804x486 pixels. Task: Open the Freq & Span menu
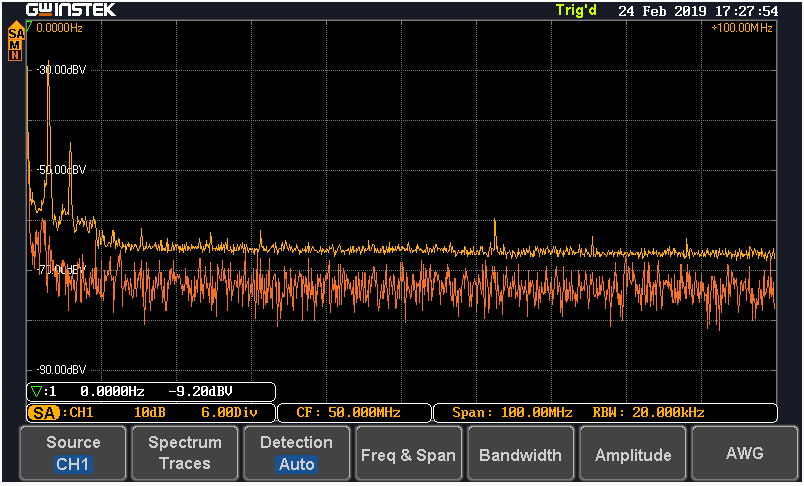408,454
